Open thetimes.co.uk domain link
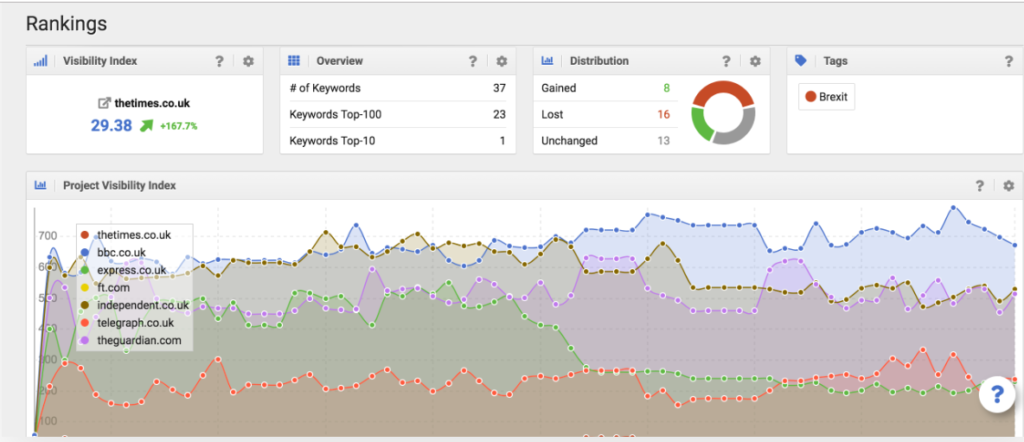This screenshot has height=442, width=1024. (x=152, y=103)
